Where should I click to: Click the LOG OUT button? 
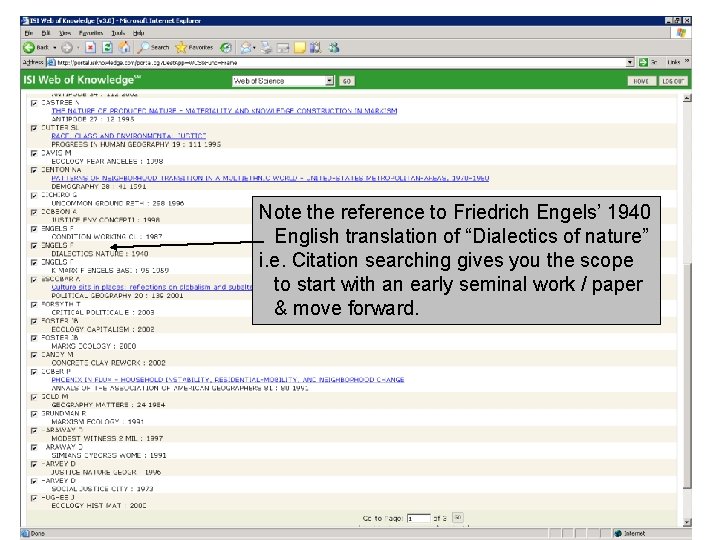673,81
